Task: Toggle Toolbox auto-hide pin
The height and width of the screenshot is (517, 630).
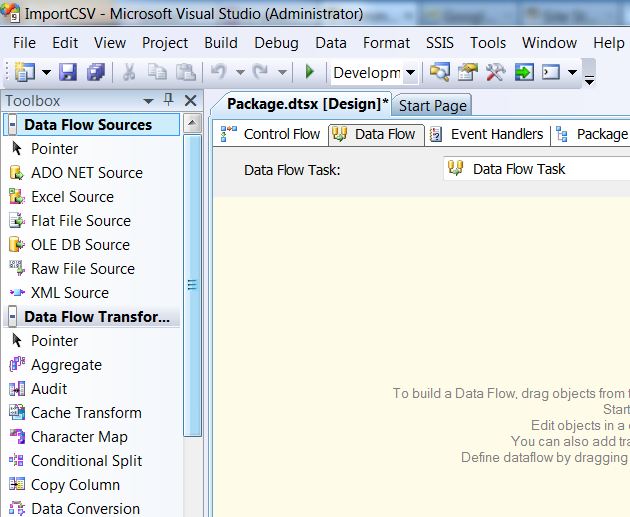Action: (169, 100)
